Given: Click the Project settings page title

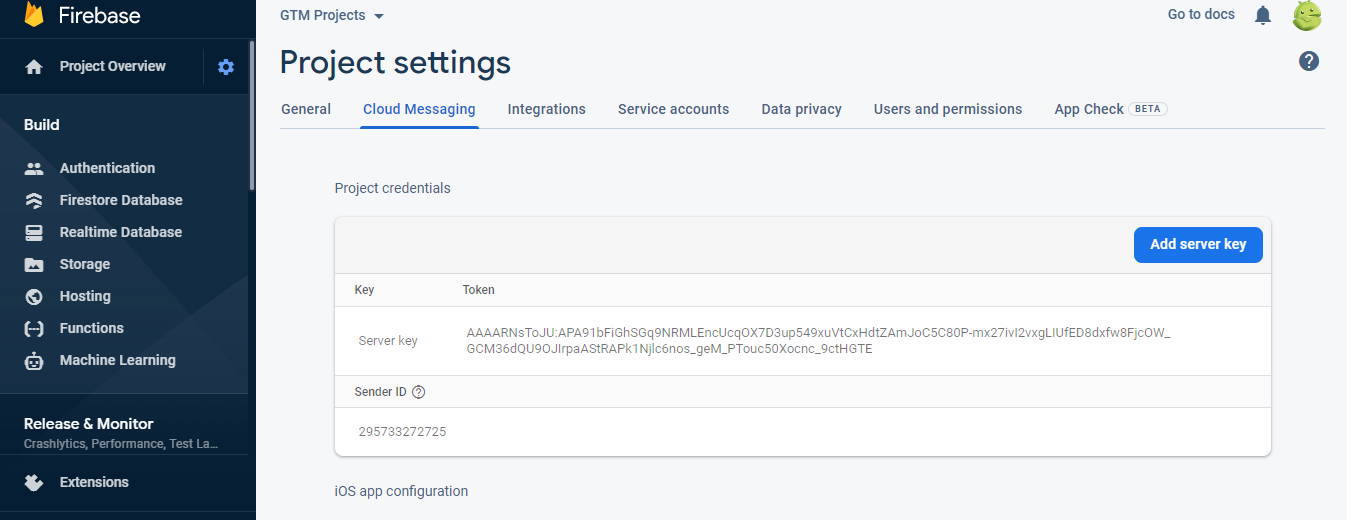Looking at the screenshot, I should 395,63.
